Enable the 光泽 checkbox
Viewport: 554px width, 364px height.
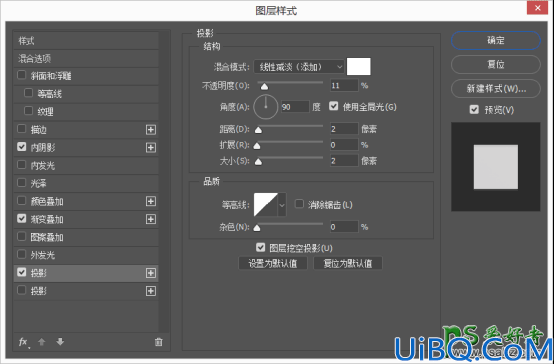point(22,183)
